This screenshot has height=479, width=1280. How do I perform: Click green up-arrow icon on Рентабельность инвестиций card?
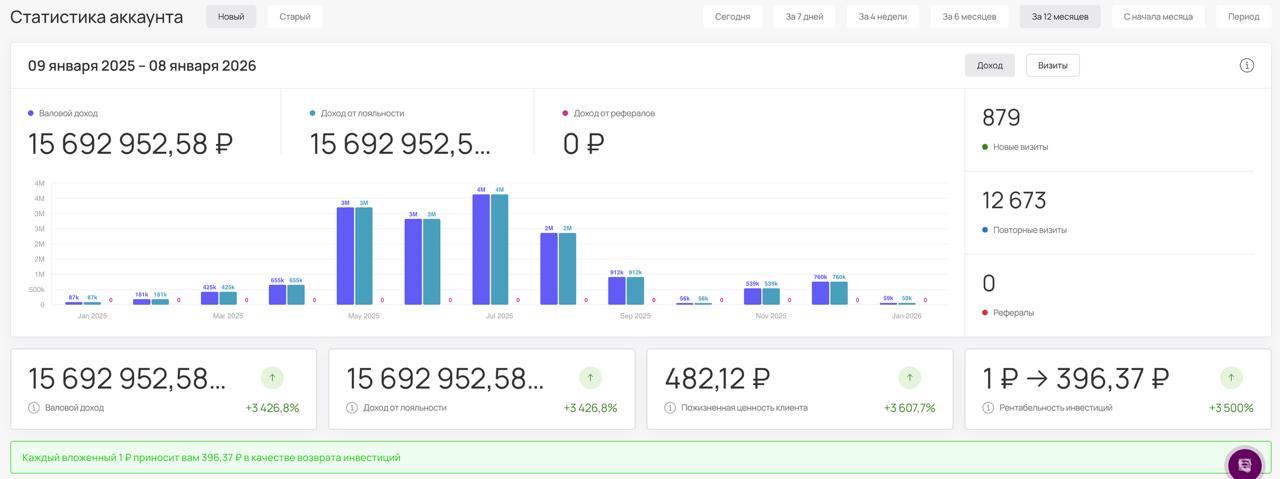1231,378
